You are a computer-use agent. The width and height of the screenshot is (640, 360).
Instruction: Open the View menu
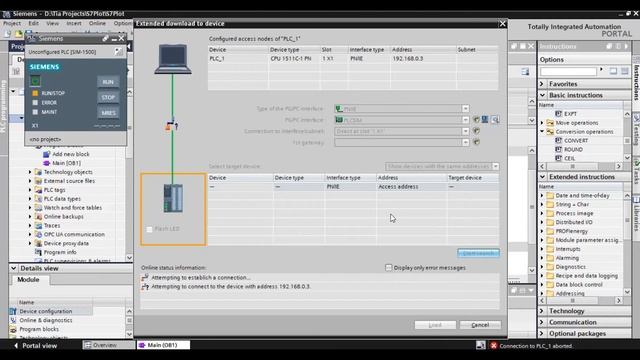click(52, 23)
